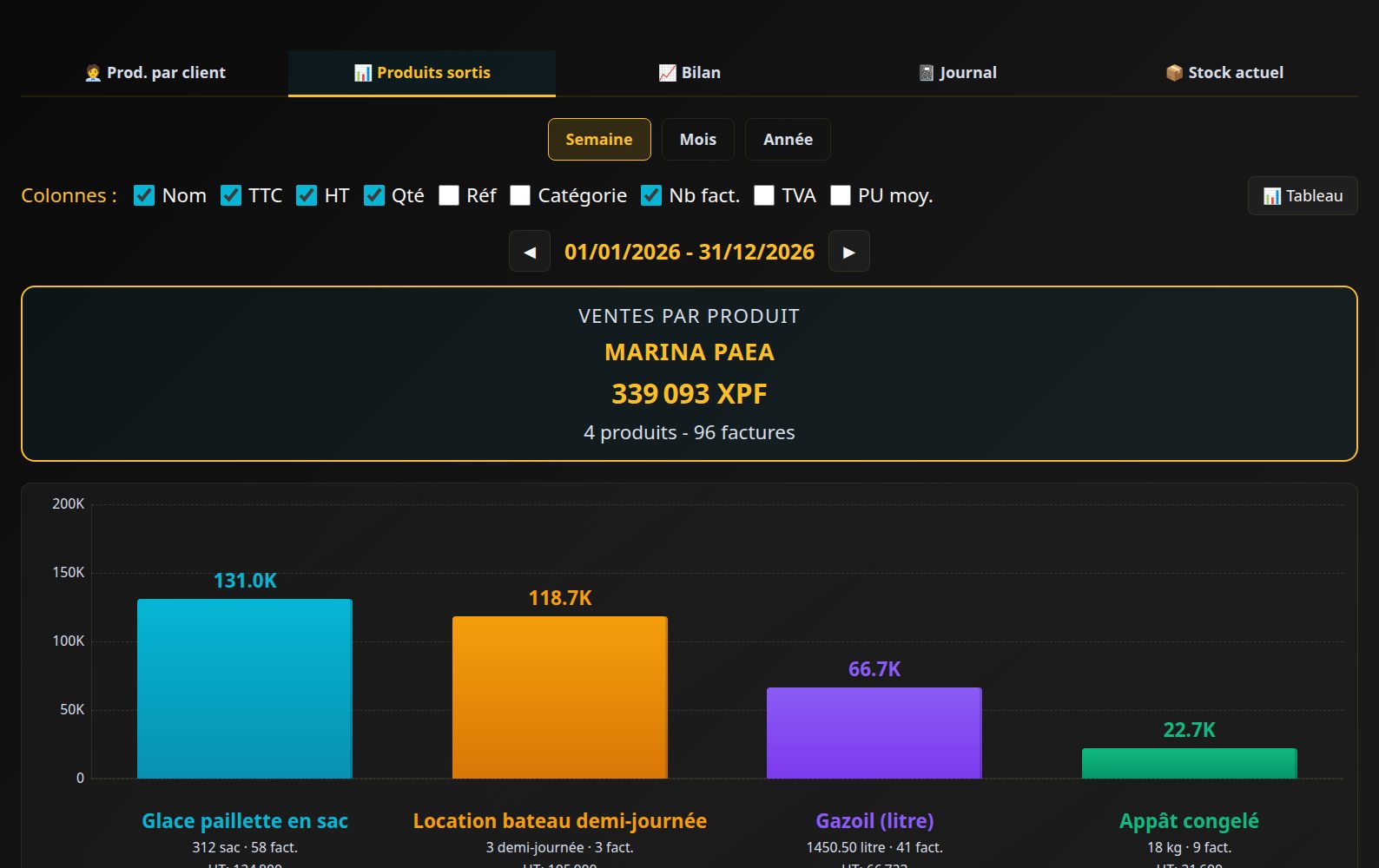This screenshot has width=1379, height=868.
Task: Enable the PU moy. column checkbox
Action: pos(841,196)
